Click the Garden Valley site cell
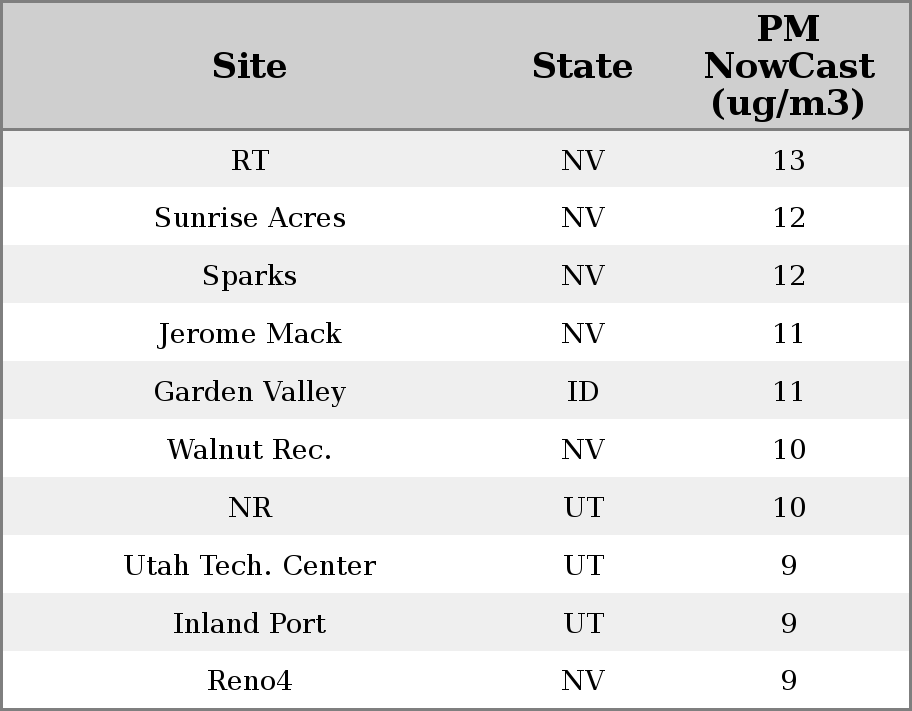 coord(250,392)
